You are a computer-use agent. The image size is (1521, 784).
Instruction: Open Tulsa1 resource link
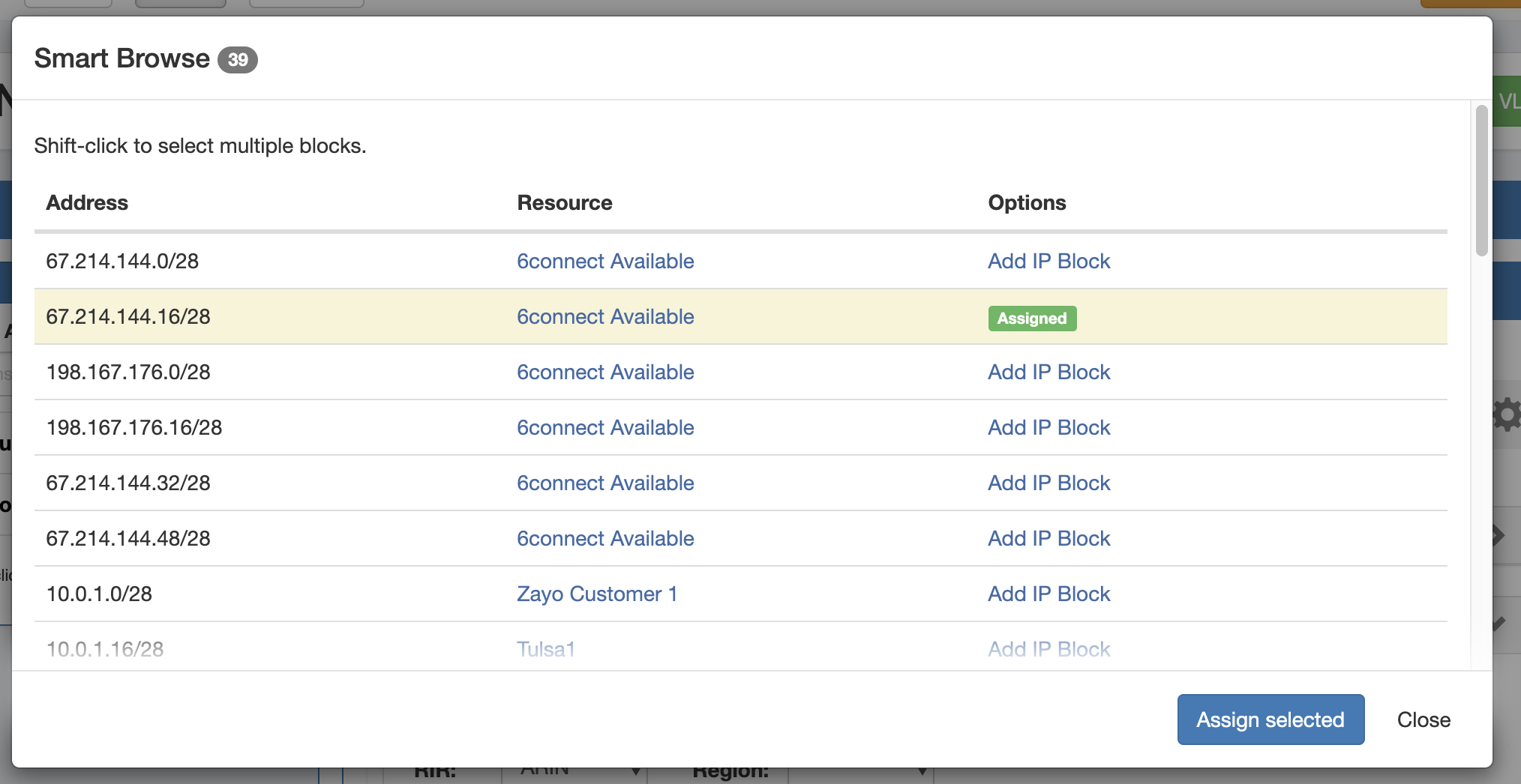click(545, 649)
